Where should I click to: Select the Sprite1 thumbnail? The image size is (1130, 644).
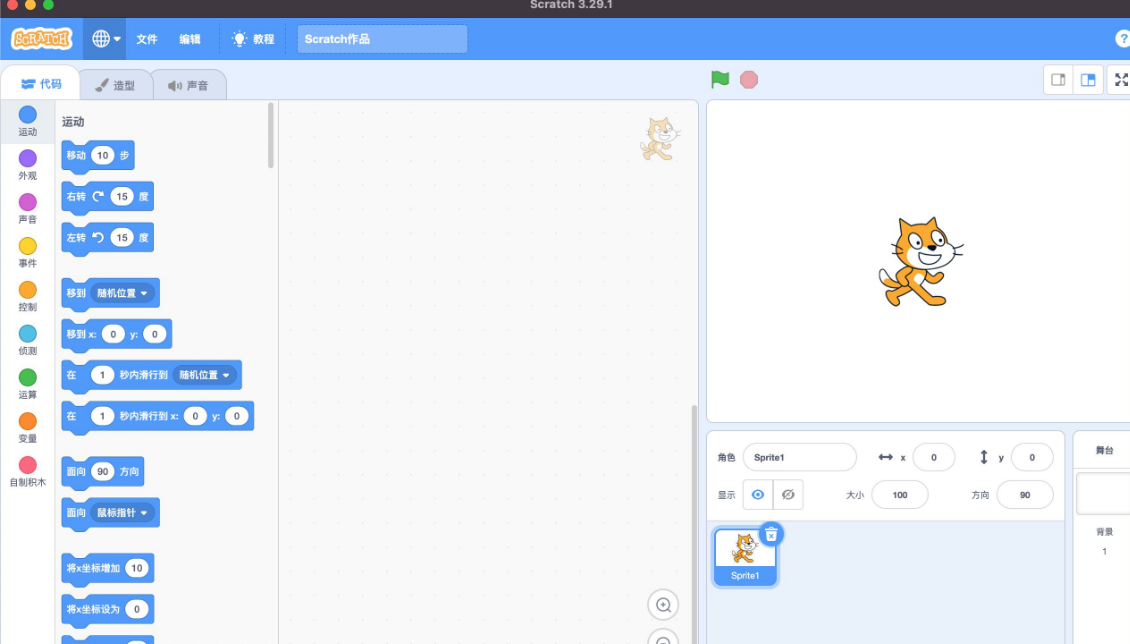click(x=744, y=558)
